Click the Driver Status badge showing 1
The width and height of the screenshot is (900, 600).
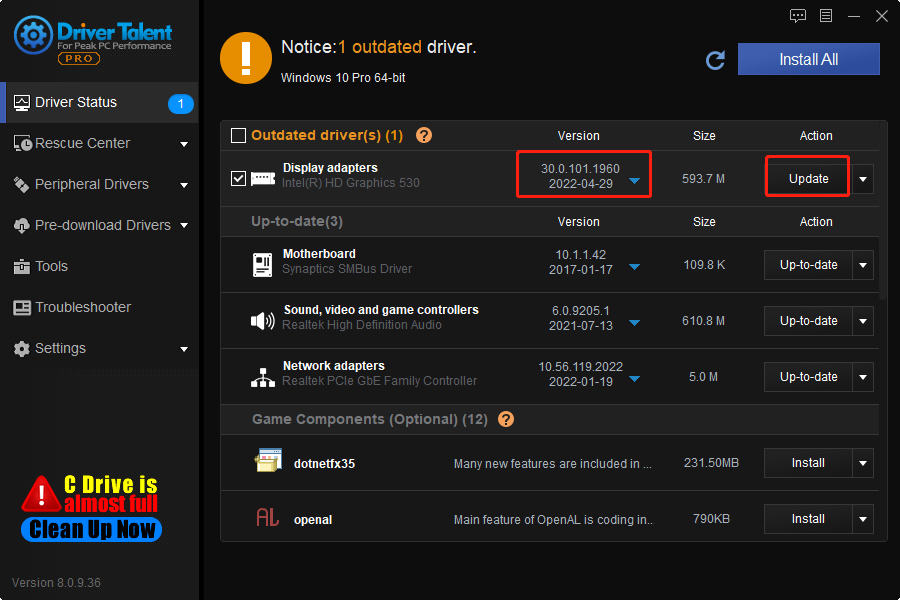(x=180, y=103)
